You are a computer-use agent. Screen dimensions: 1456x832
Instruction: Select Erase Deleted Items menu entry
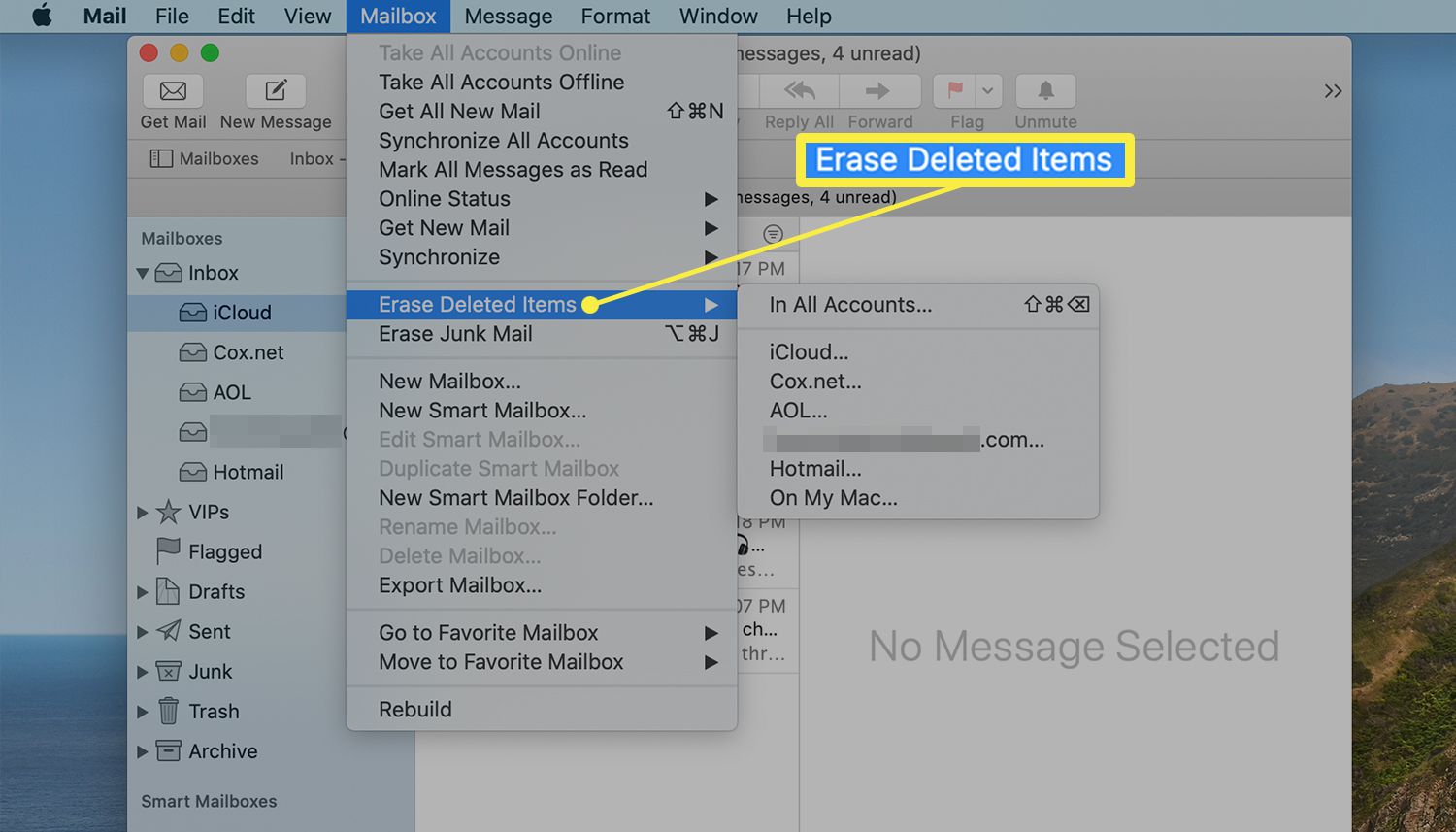tap(542, 305)
